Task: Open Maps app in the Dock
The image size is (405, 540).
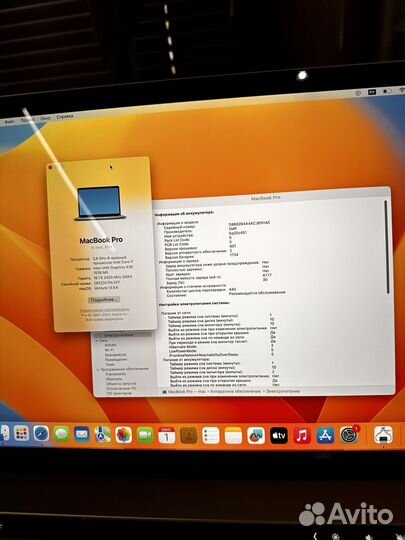Action: point(103,435)
